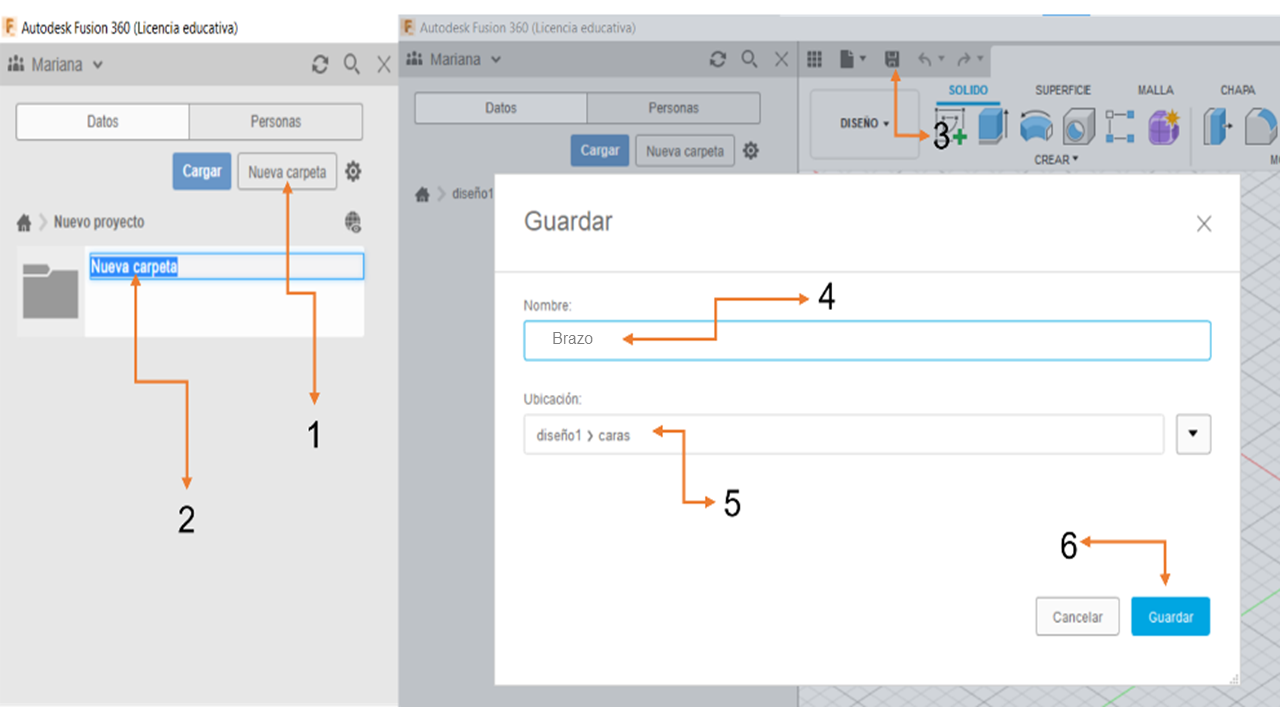Select Personas tab in diseño1 data panel
The image size is (1280, 720).
tap(674, 108)
